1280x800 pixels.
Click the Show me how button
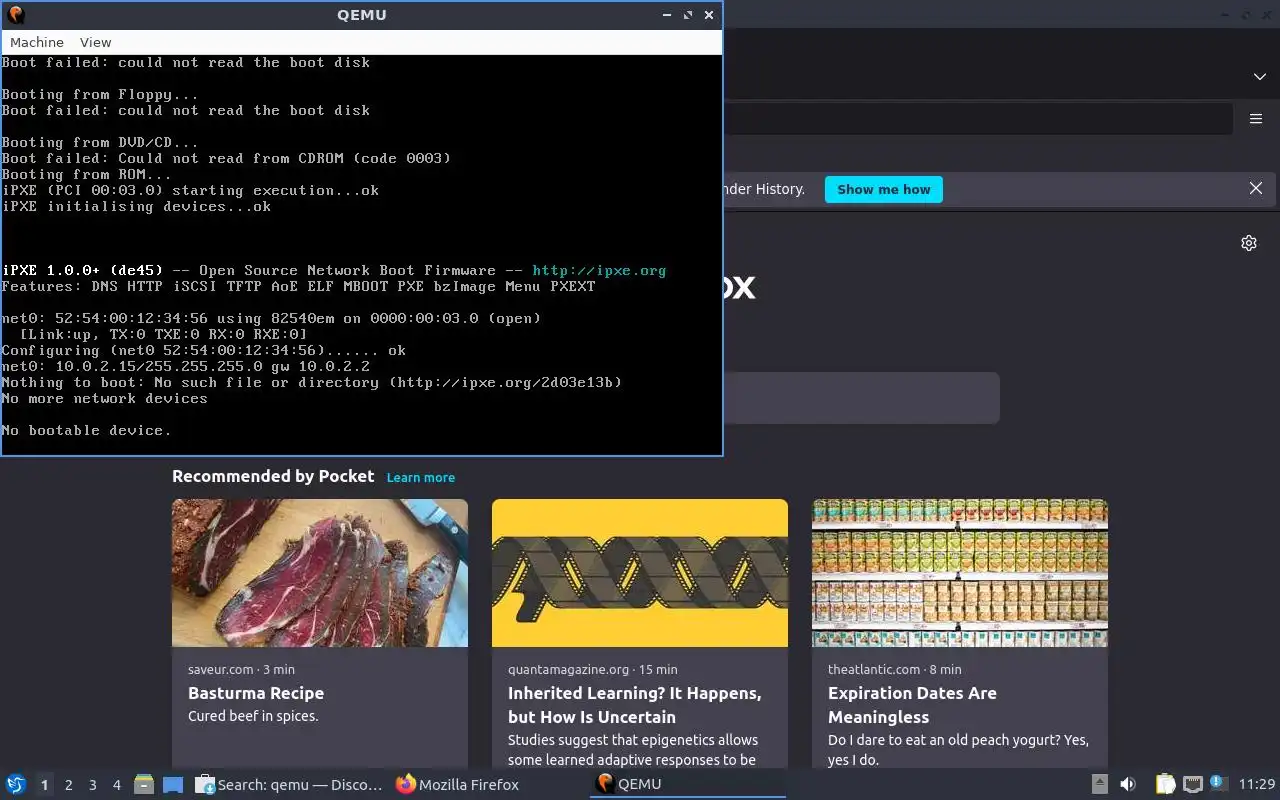[883, 189]
